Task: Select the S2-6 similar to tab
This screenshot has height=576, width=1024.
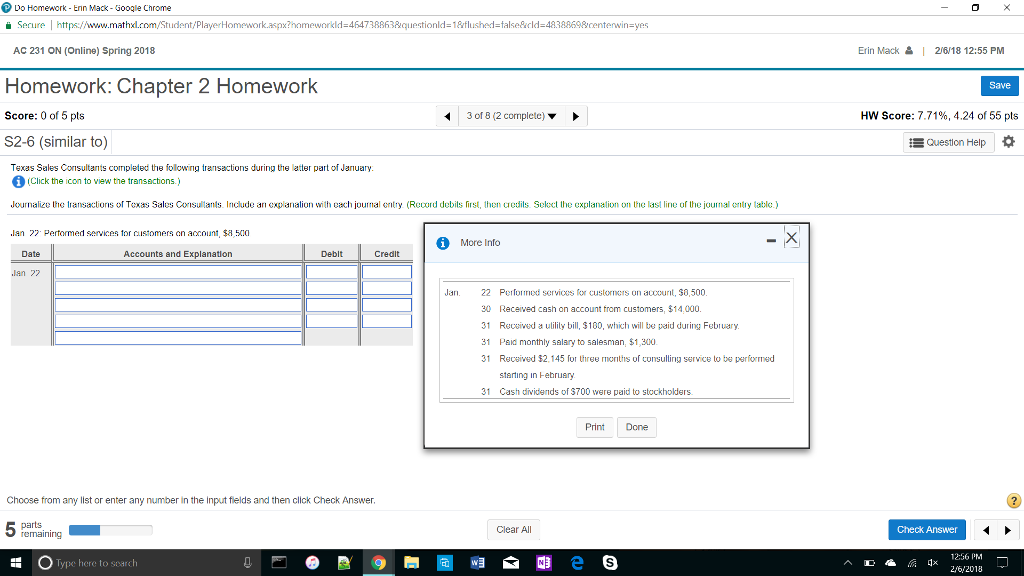Action: 53,142
